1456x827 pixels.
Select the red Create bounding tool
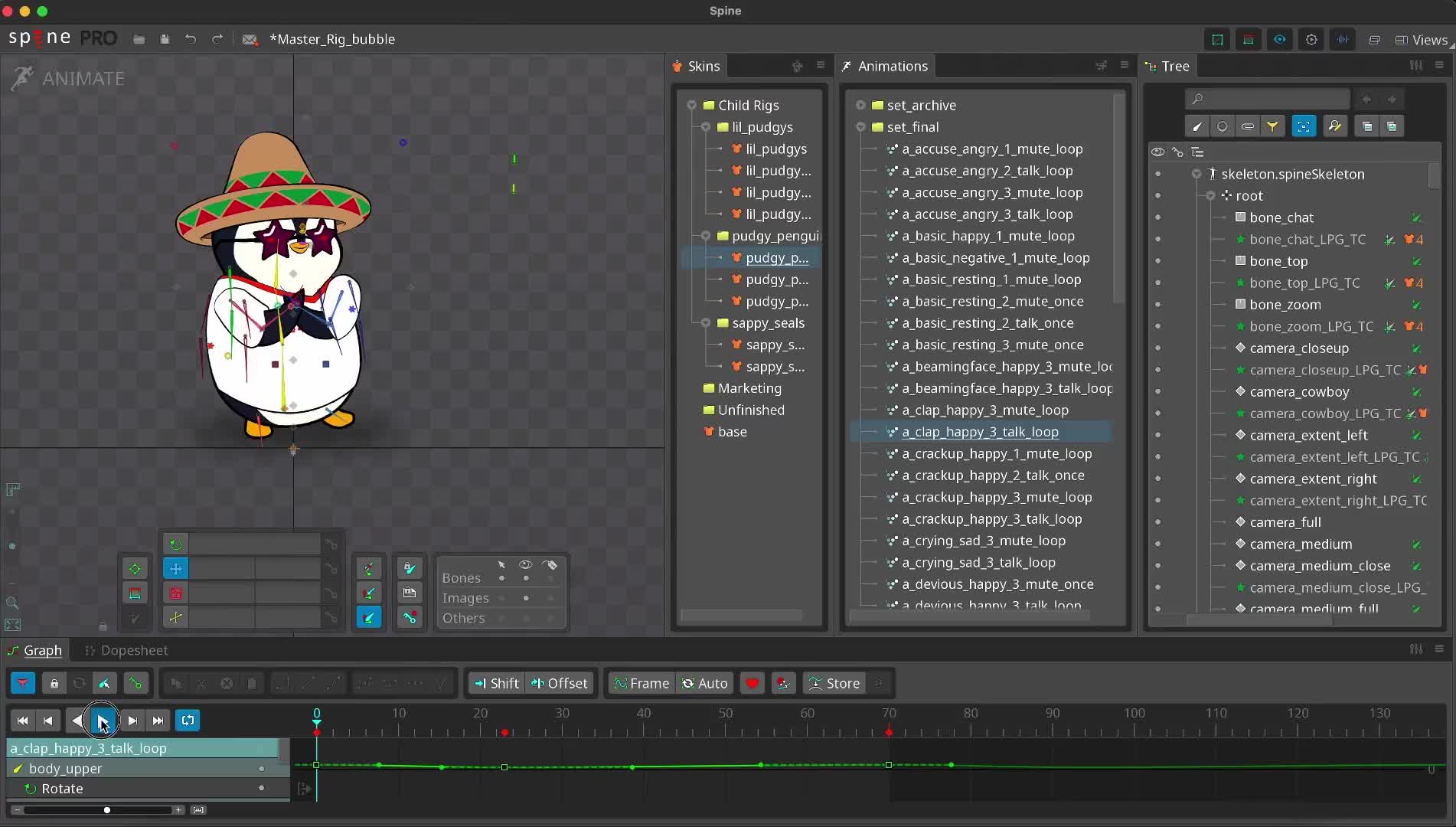coord(135,593)
